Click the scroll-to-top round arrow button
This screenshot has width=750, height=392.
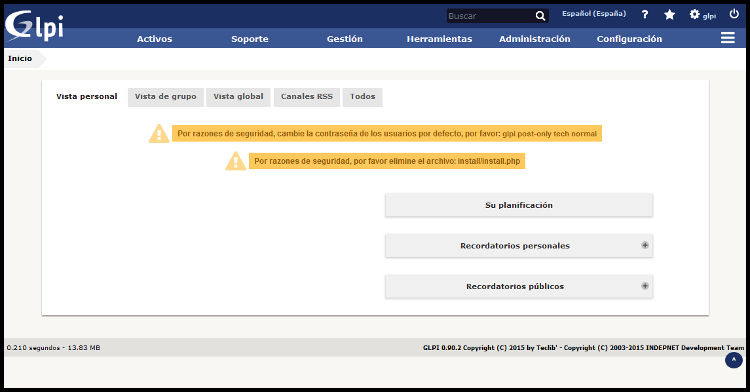click(x=734, y=360)
